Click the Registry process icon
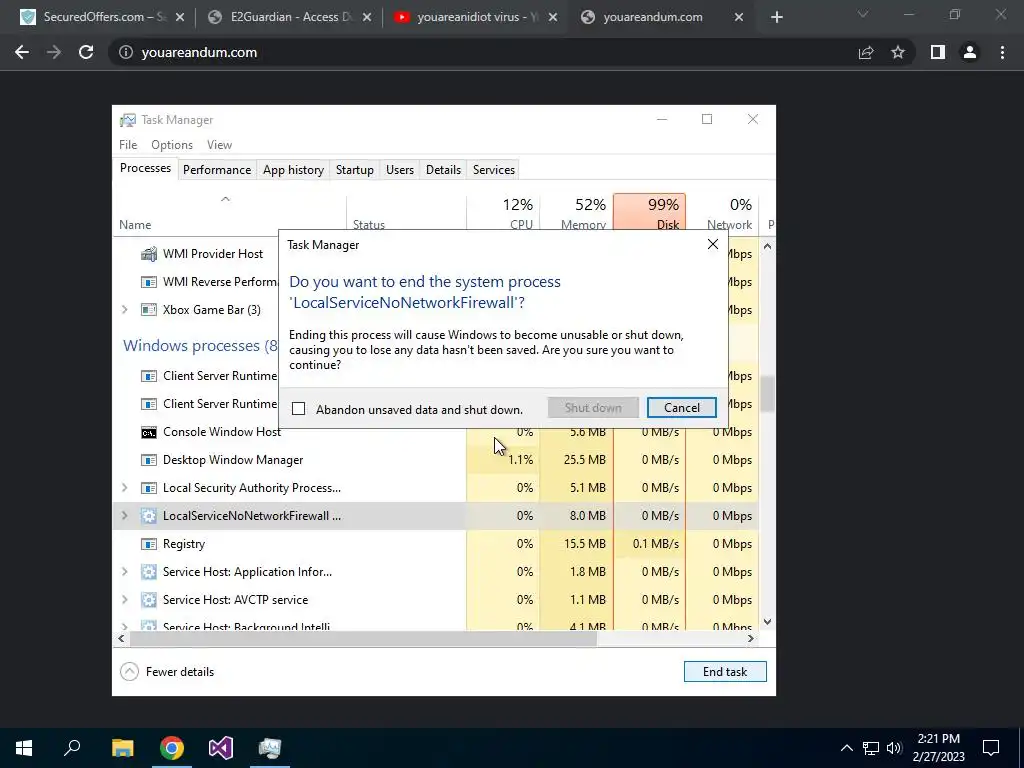 [149, 544]
